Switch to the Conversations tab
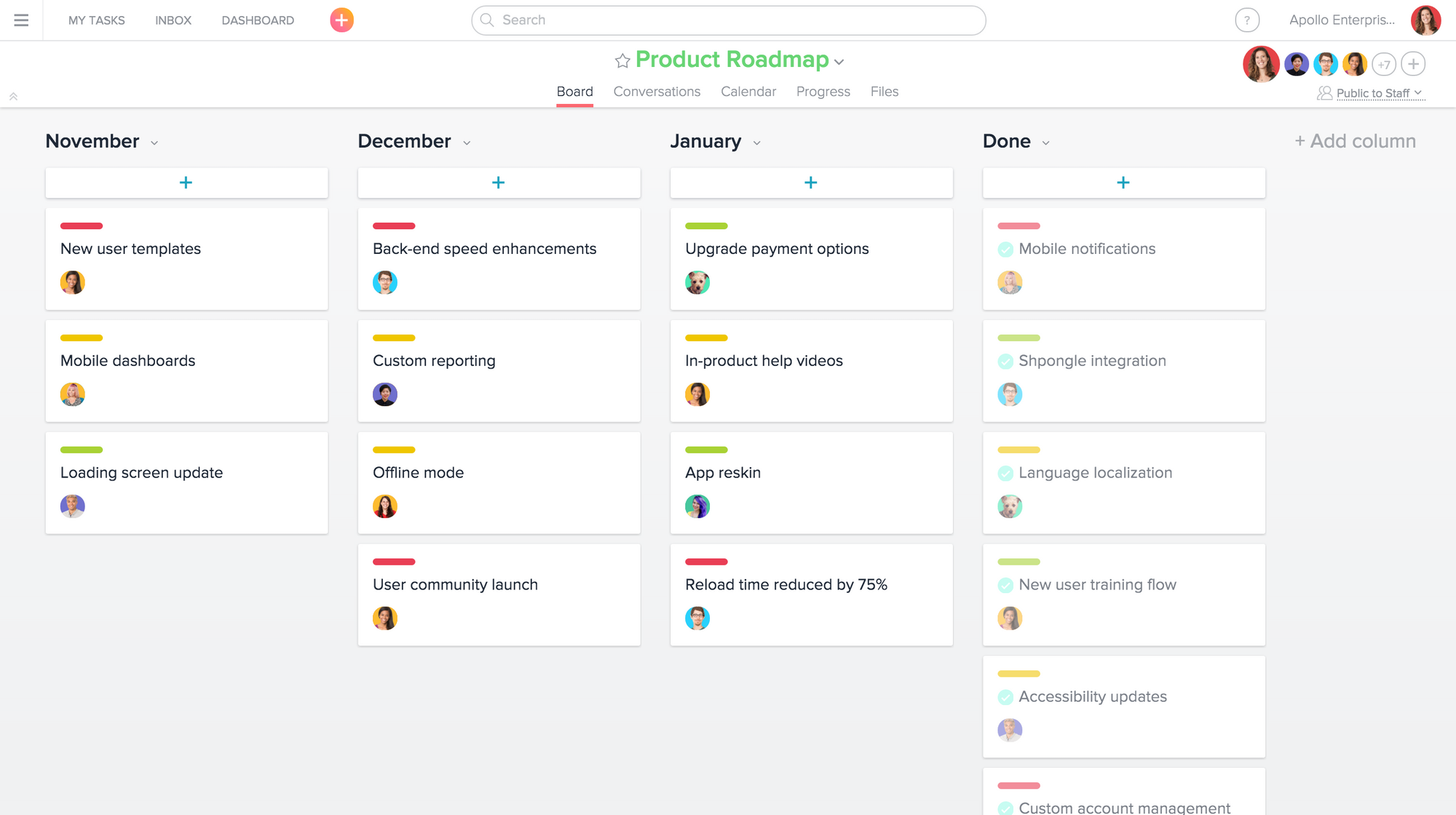1456x815 pixels. coord(657,92)
